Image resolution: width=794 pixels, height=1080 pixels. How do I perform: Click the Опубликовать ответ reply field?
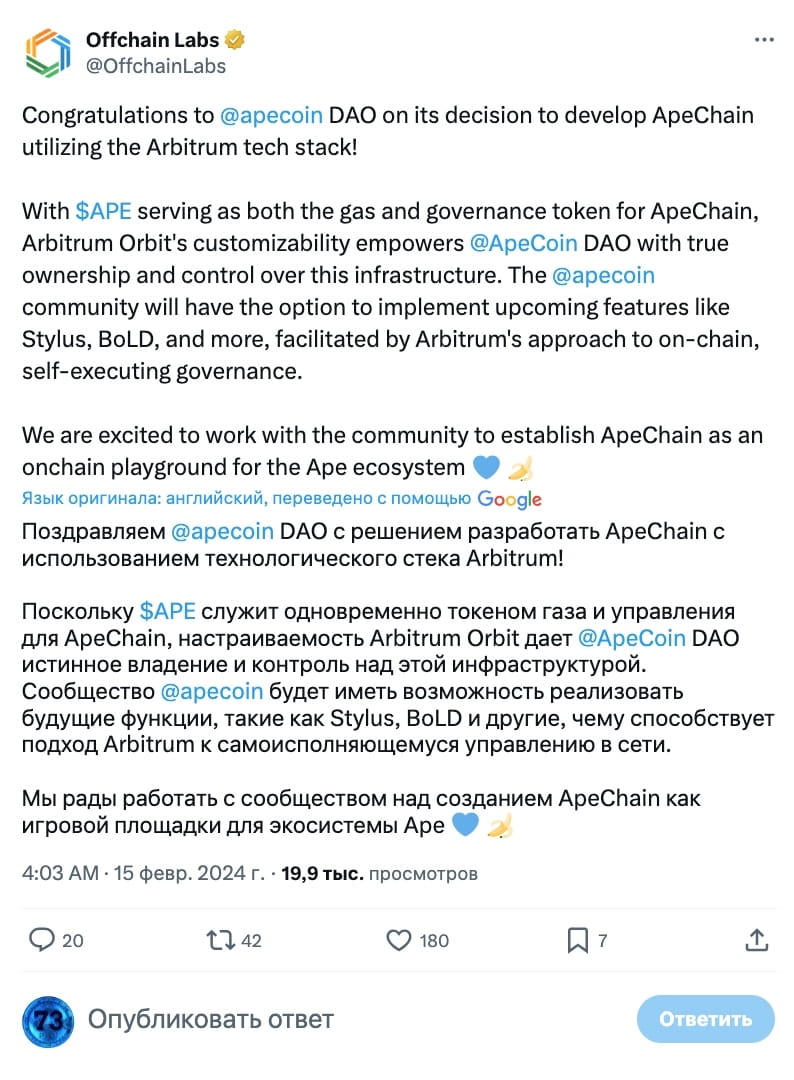point(210,1020)
